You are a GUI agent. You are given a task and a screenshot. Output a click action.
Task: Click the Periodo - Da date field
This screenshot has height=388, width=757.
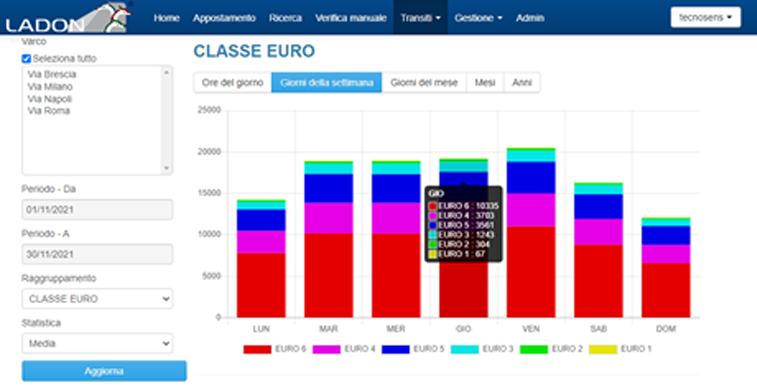coord(97,210)
